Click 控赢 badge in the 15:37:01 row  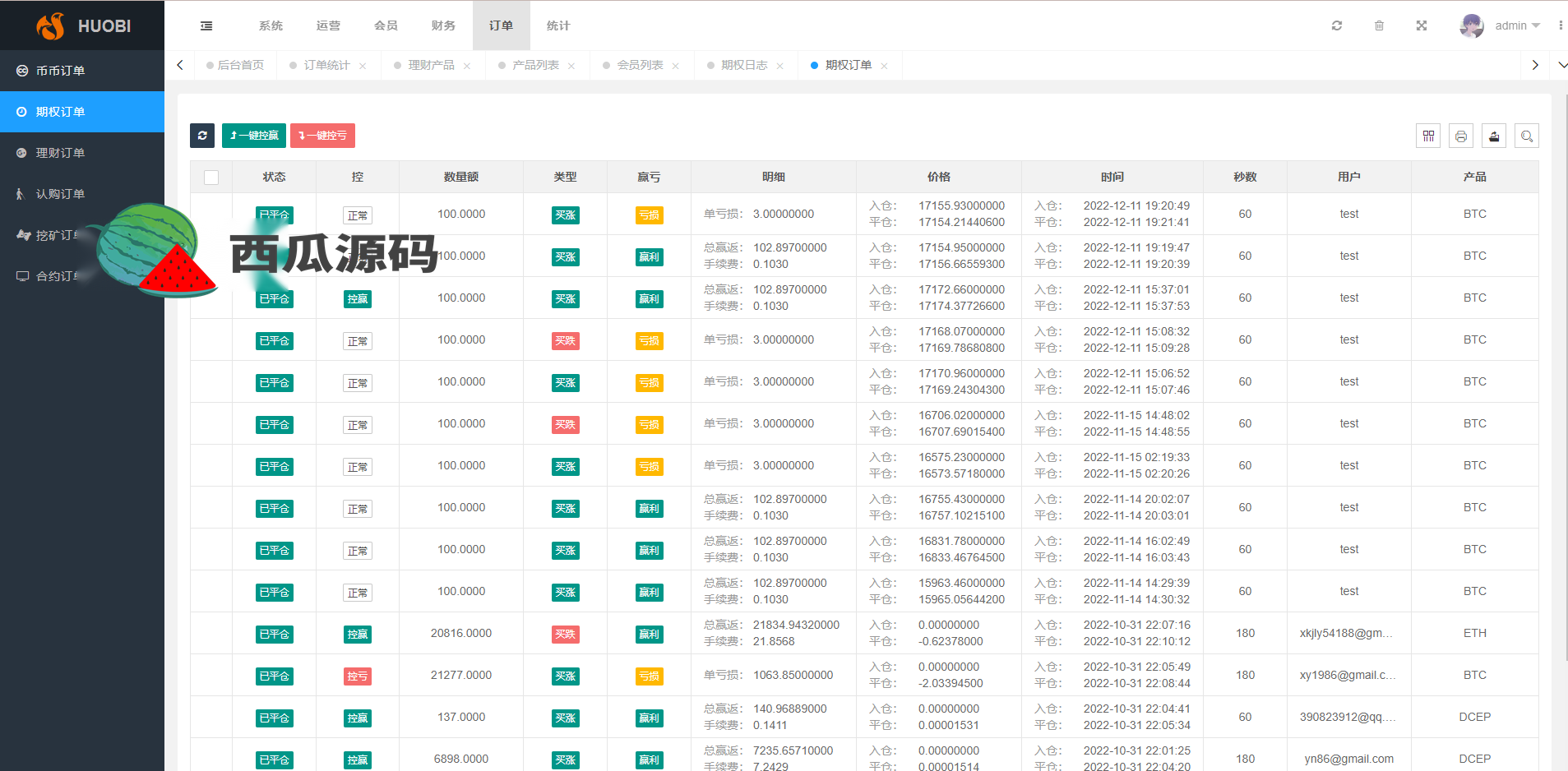click(358, 299)
